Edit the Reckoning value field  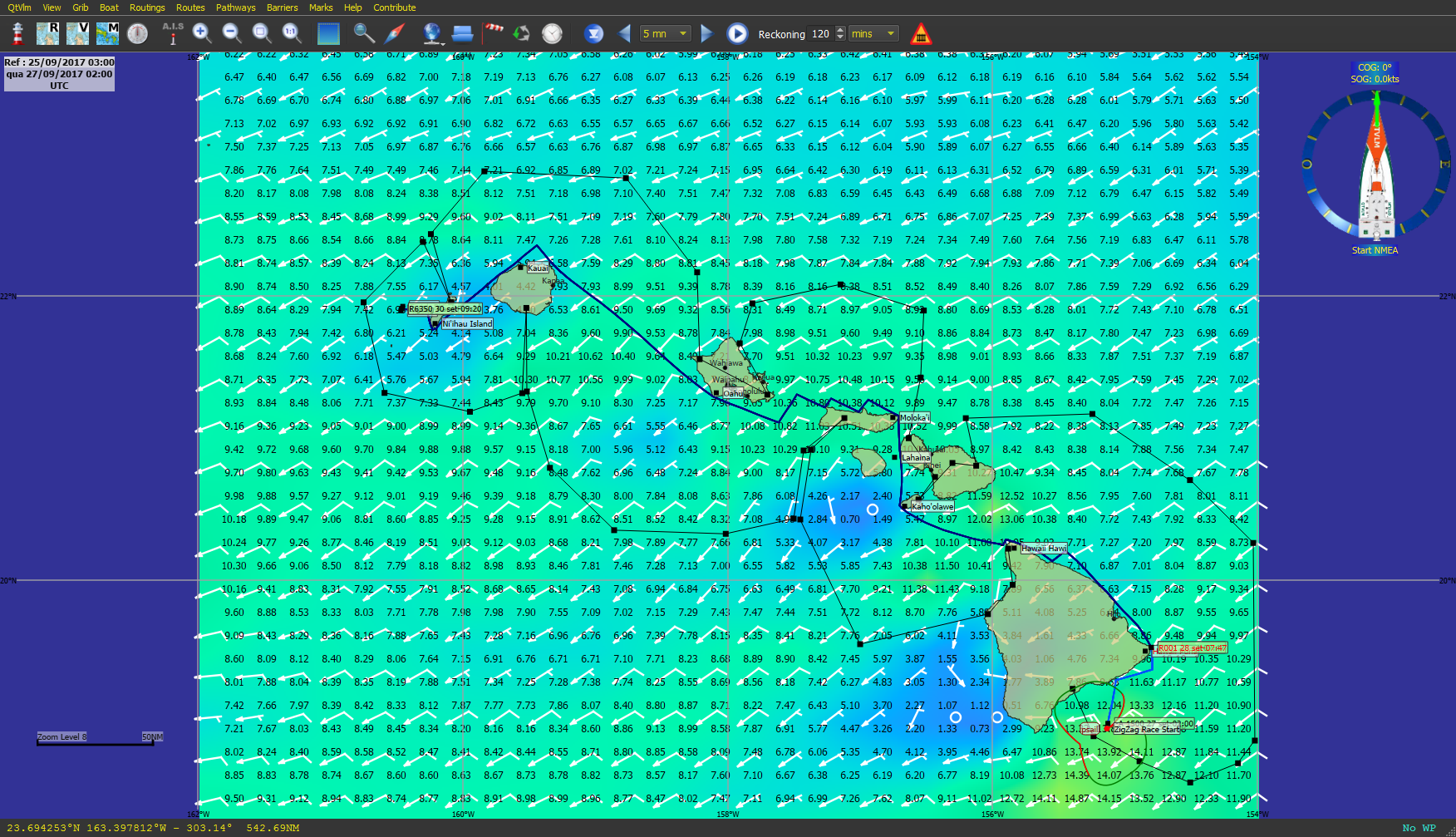tap(819, 33)
